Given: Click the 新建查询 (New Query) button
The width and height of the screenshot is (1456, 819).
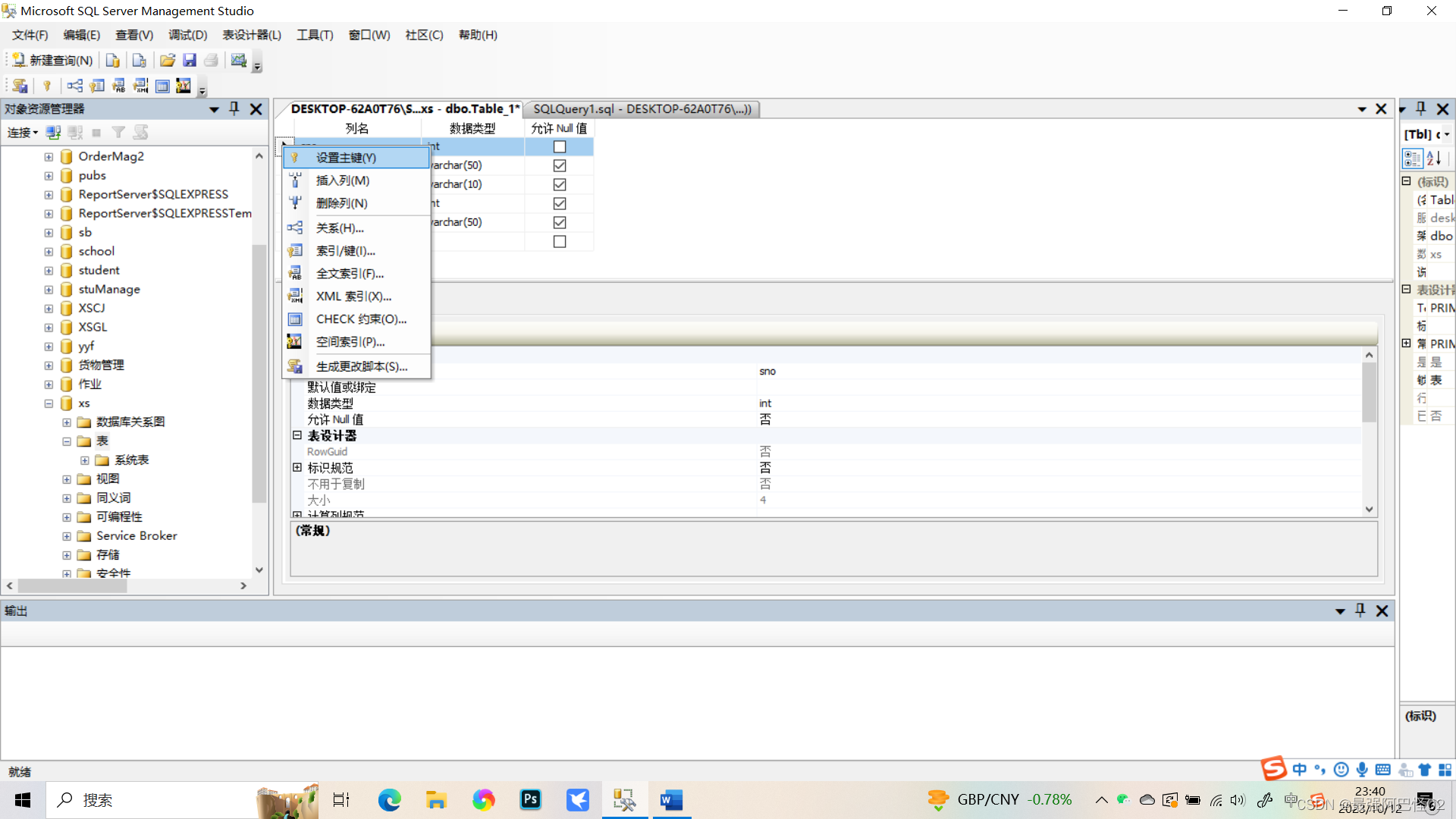Looking at the screenshot, I should pyautogui.click(x=52, y=61).
